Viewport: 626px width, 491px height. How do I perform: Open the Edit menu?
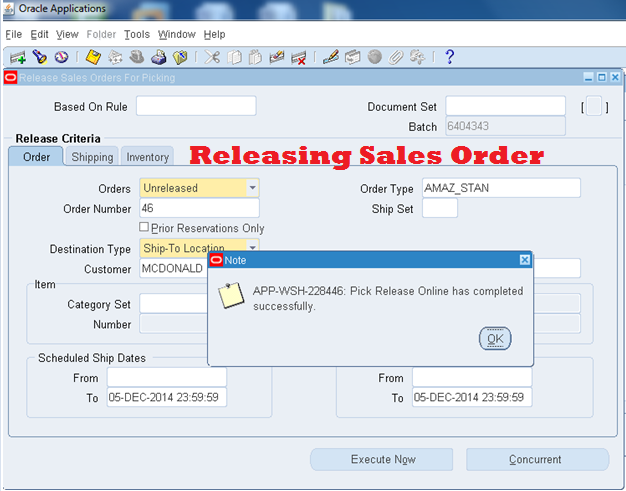coord(40,35)
